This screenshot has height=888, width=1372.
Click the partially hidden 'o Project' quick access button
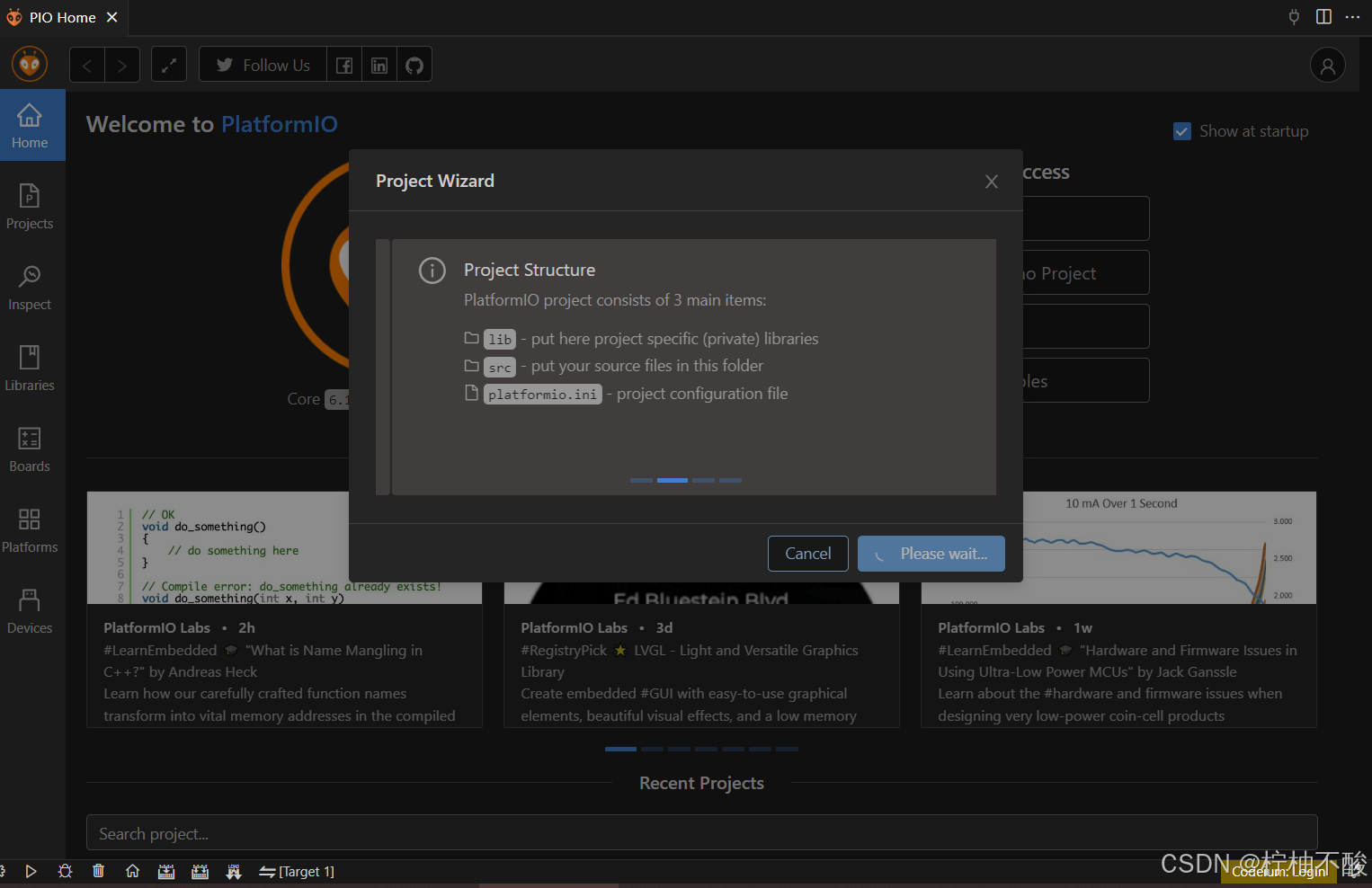(1086, 272)
